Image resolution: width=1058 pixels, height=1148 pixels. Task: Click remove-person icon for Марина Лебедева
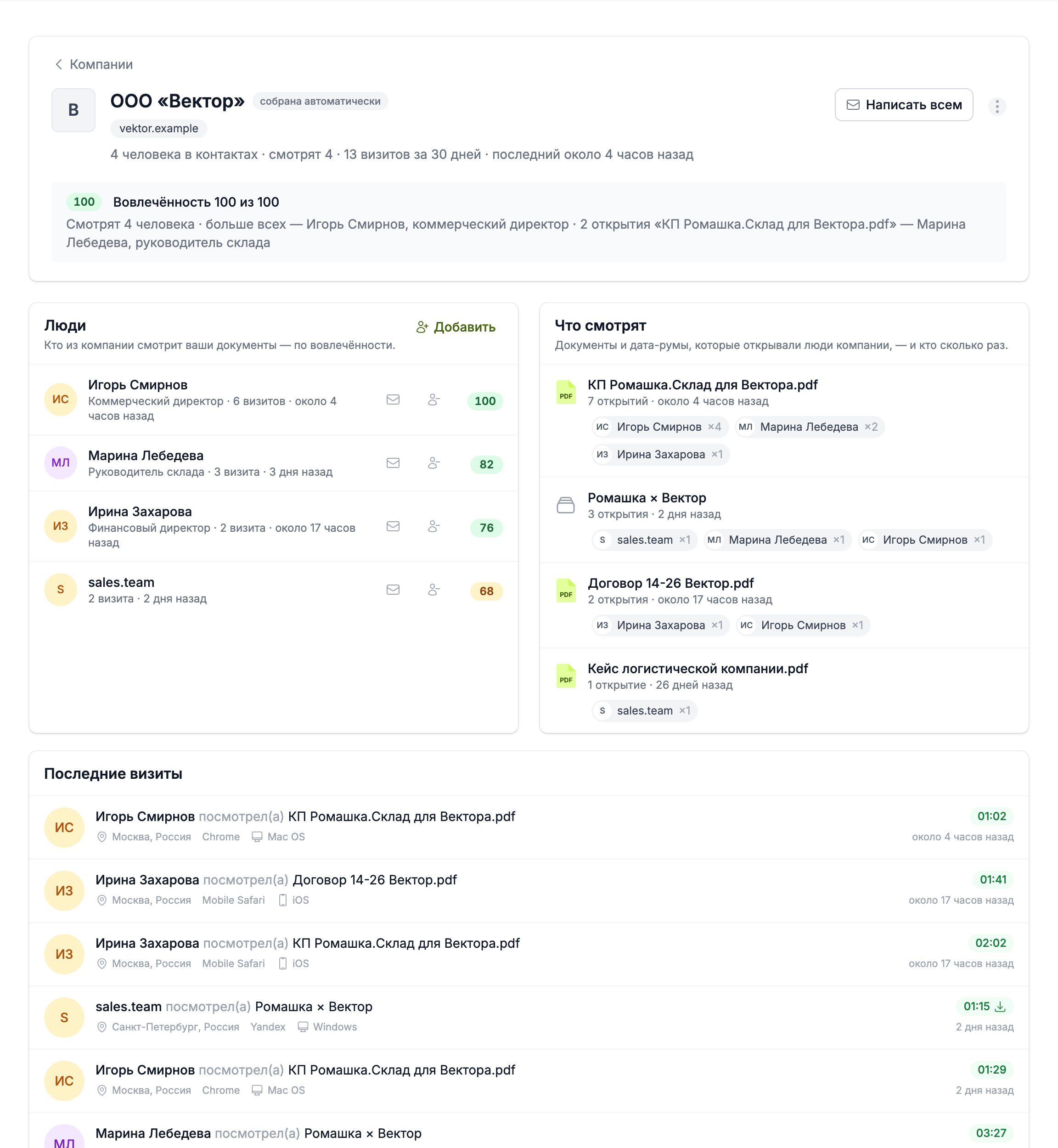(x=434, y=462)
